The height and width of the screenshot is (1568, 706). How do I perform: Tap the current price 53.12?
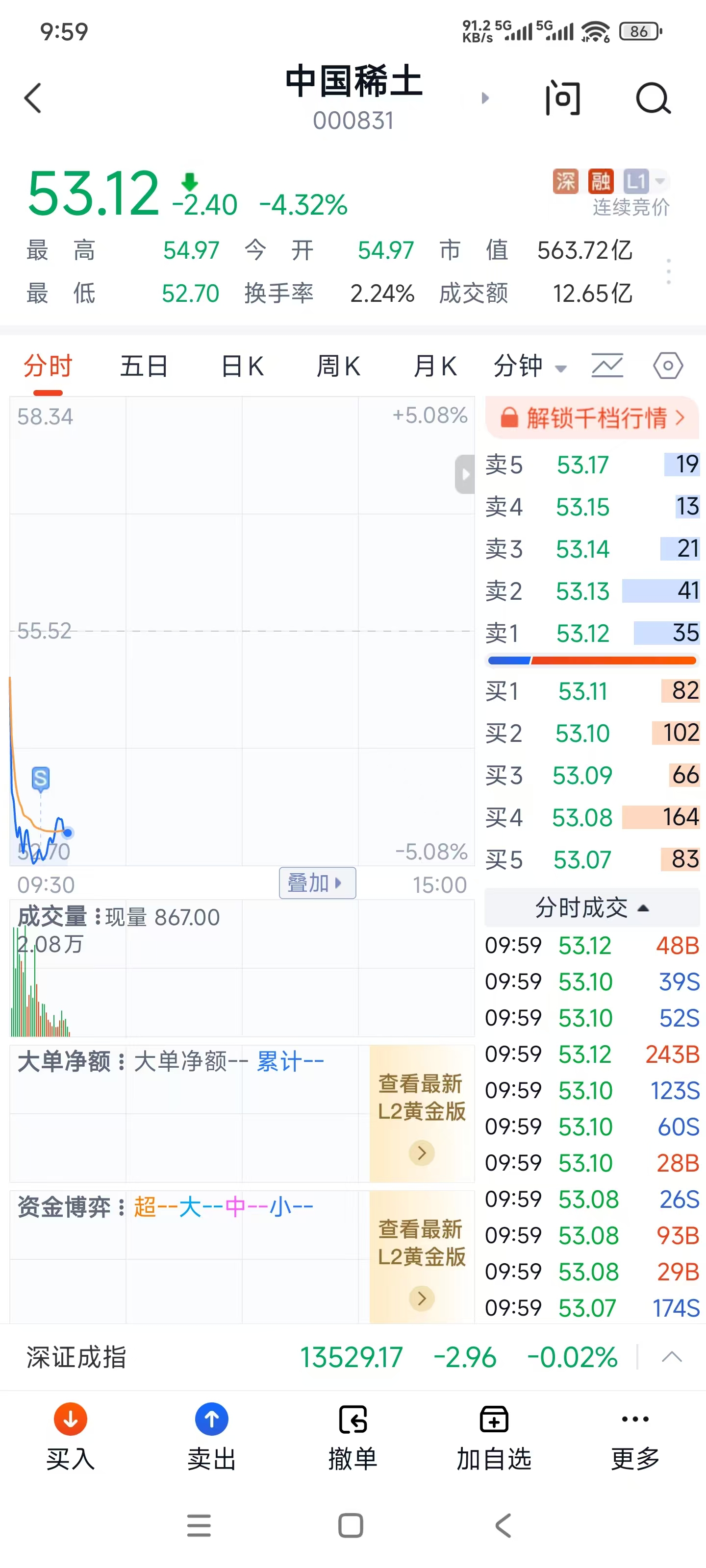[x=93, y=194]
